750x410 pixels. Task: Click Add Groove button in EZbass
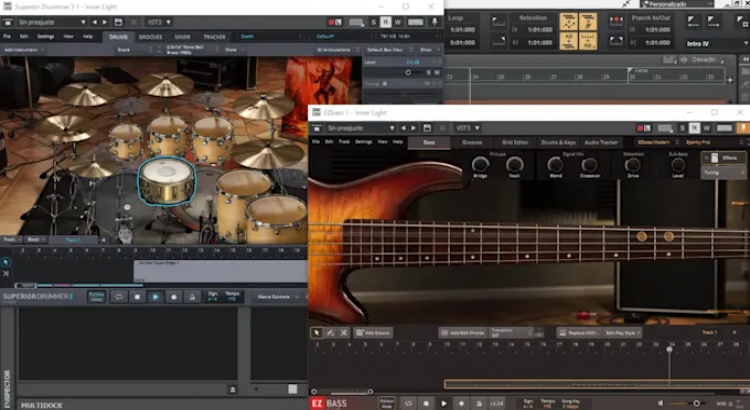373,332
